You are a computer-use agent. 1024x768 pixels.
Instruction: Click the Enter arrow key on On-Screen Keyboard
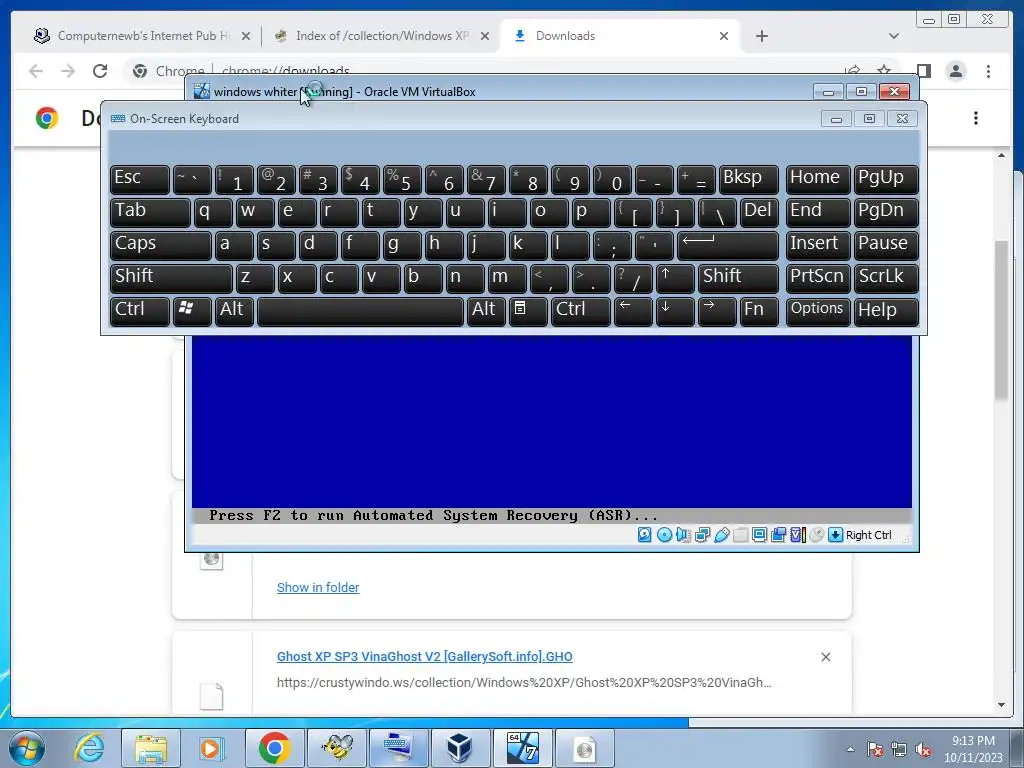pos(728,245)
